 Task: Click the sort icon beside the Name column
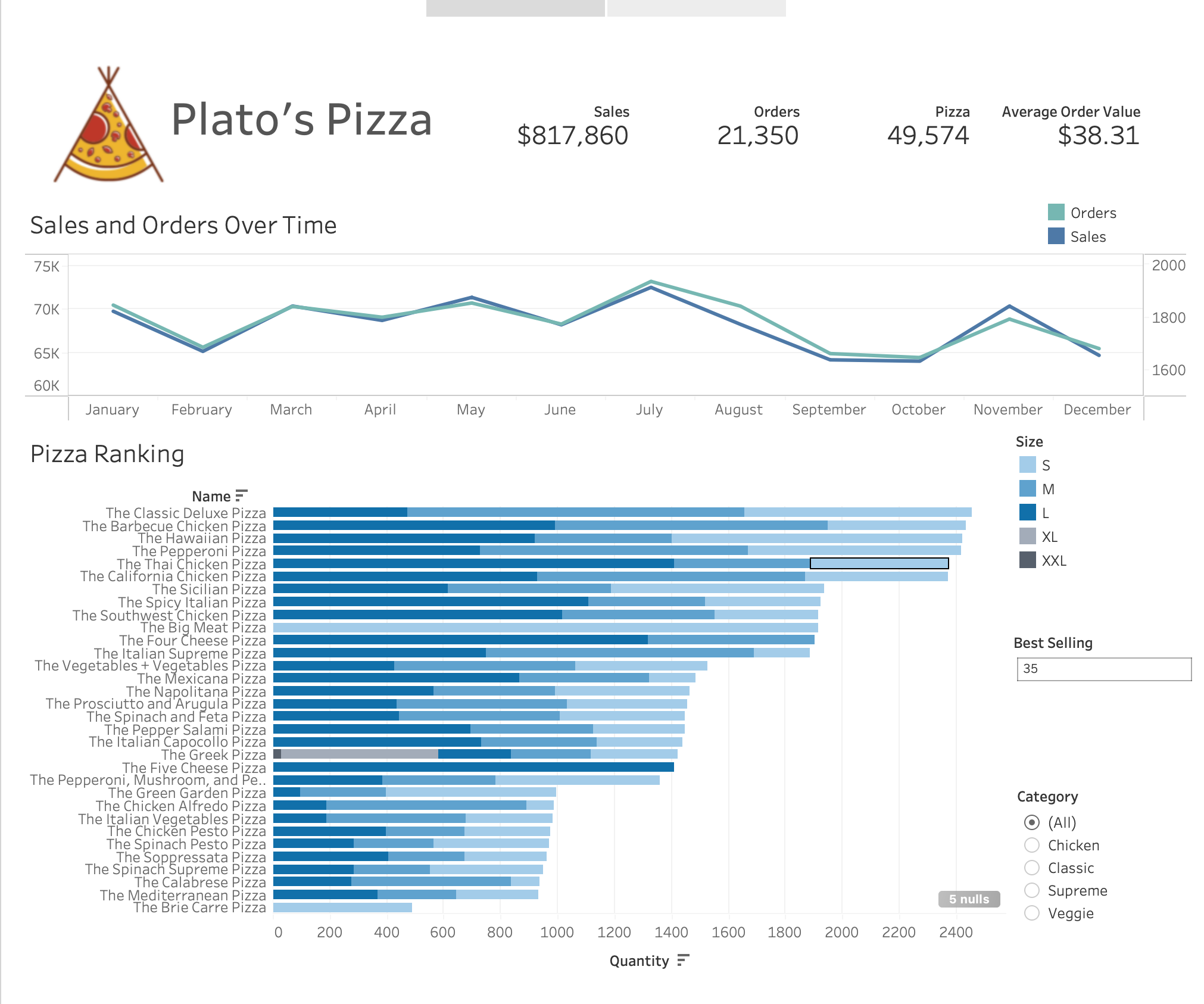click(x=241, y=495)
